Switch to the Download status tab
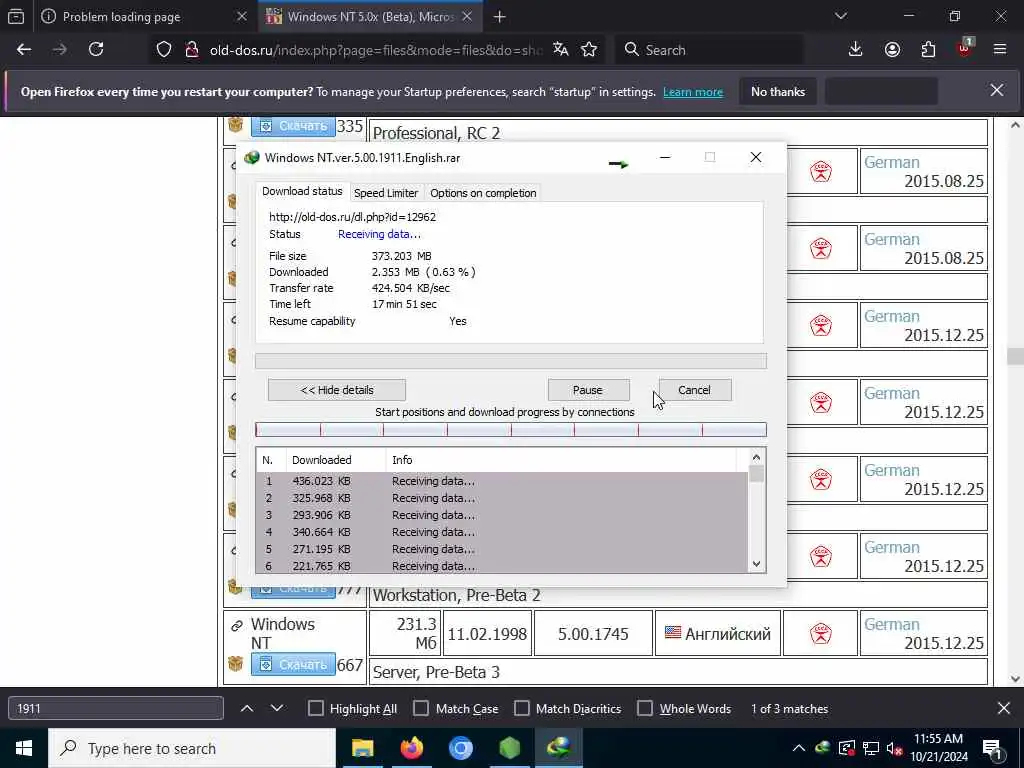The height and width of the screenshot is (768, 1024). click(x=302, y=191)
